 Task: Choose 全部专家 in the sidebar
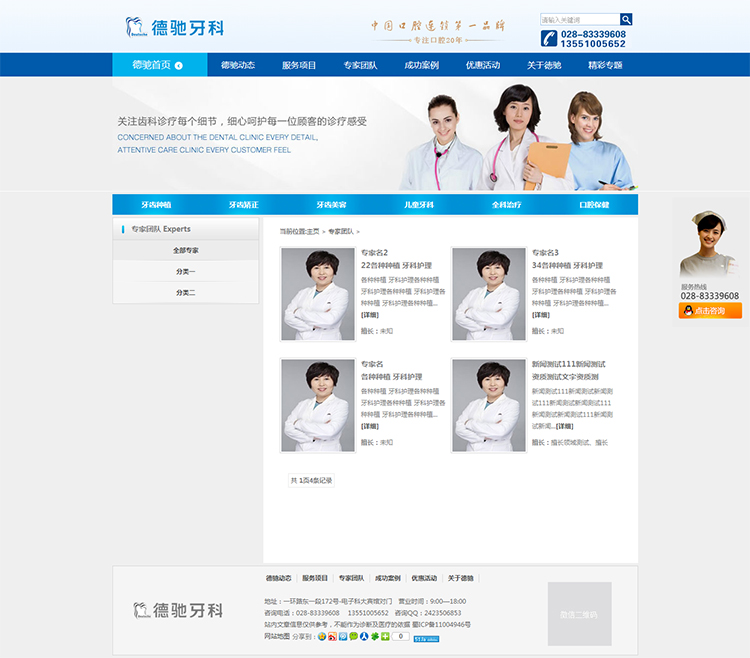[x=185, y=250]
